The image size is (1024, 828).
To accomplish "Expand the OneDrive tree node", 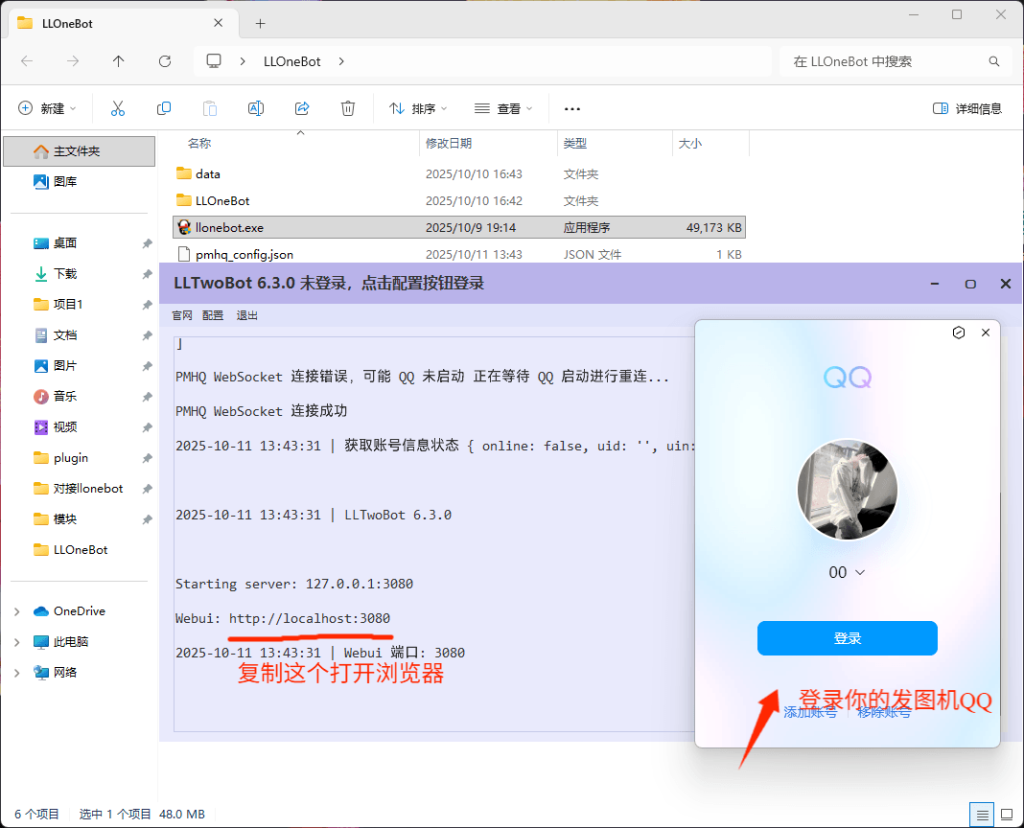I will 17,611.
